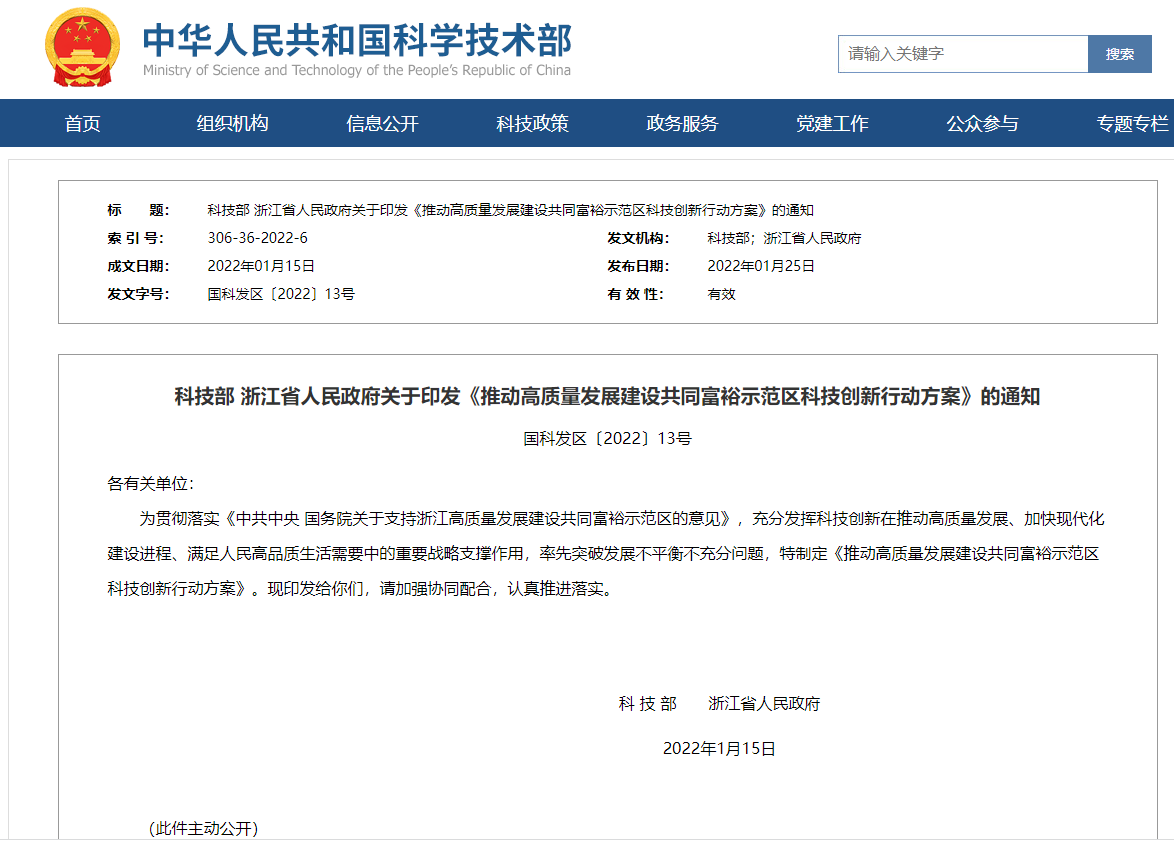Viewport: 1174px width, 842px height.
Task: Open the 公众参与 section
Action: (982, 124)
